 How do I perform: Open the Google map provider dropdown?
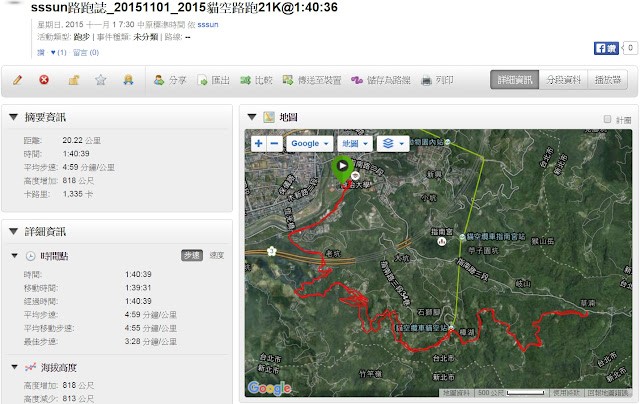(310, 144)
